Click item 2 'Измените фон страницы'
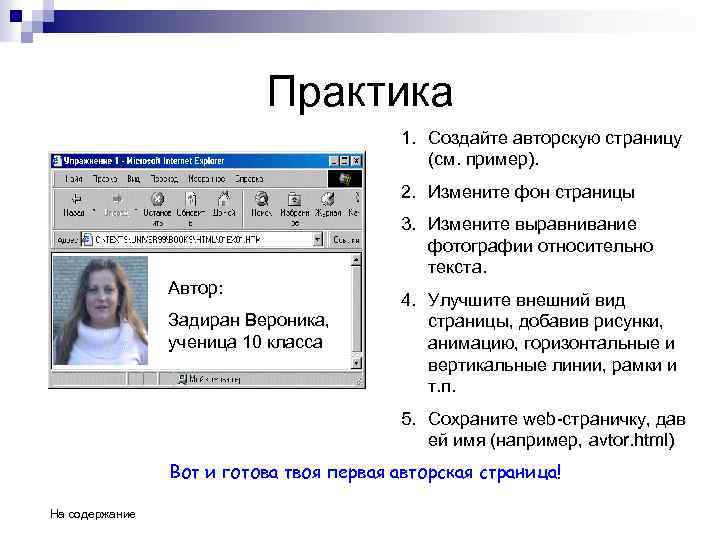The image size is (720, 540). point(531,192)
